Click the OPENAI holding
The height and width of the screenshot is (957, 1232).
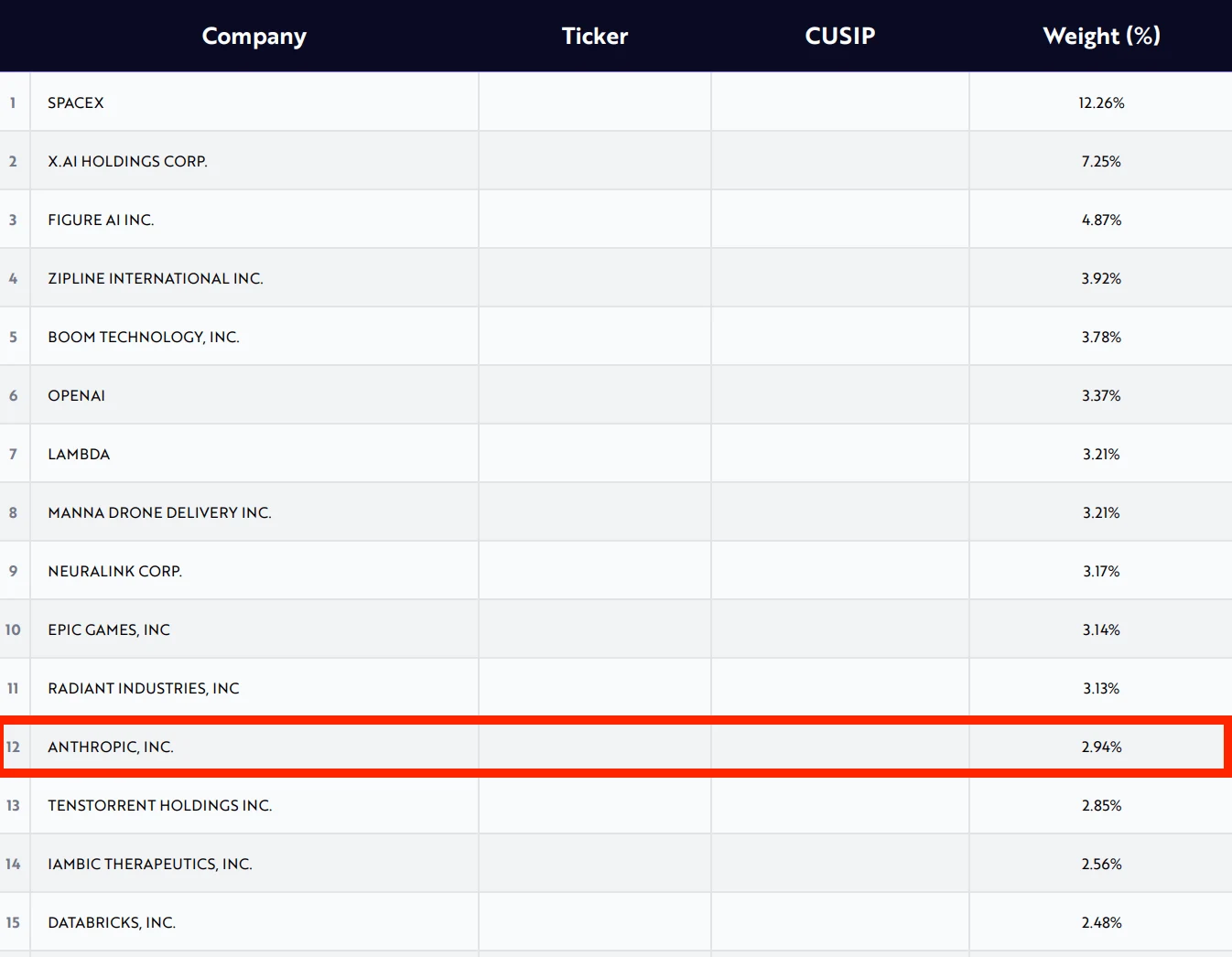[x=76, y=395]
